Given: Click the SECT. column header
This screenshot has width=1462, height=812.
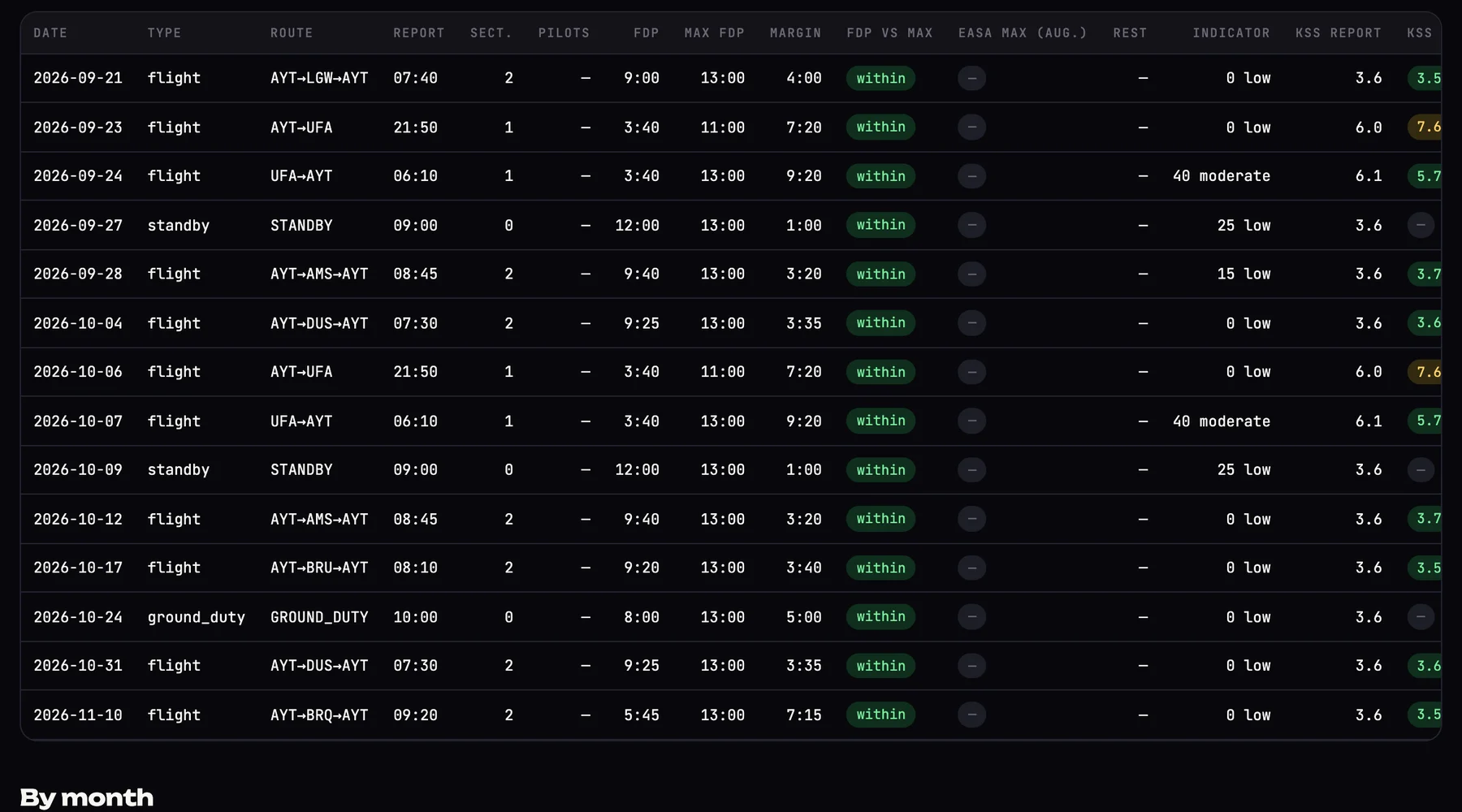Looking at the screenshot, I should [491, 33].
